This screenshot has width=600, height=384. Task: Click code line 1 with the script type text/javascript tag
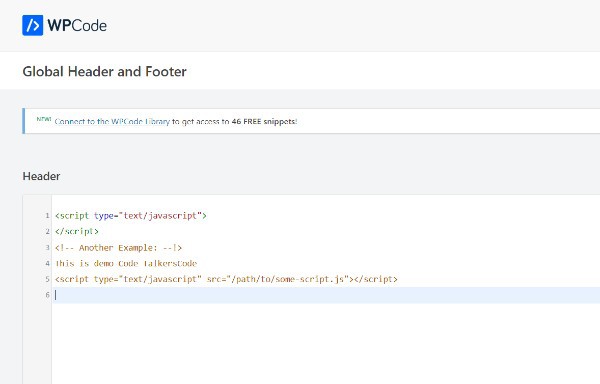(130, 216)
